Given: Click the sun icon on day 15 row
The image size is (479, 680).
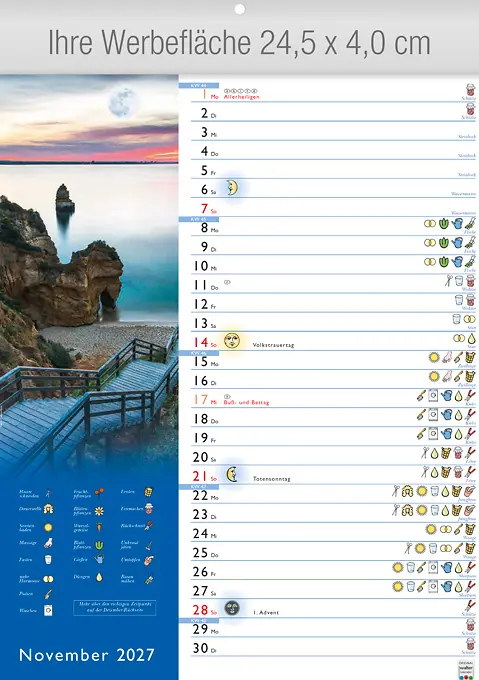Looking at the screenshot, I should pos(434,357).
